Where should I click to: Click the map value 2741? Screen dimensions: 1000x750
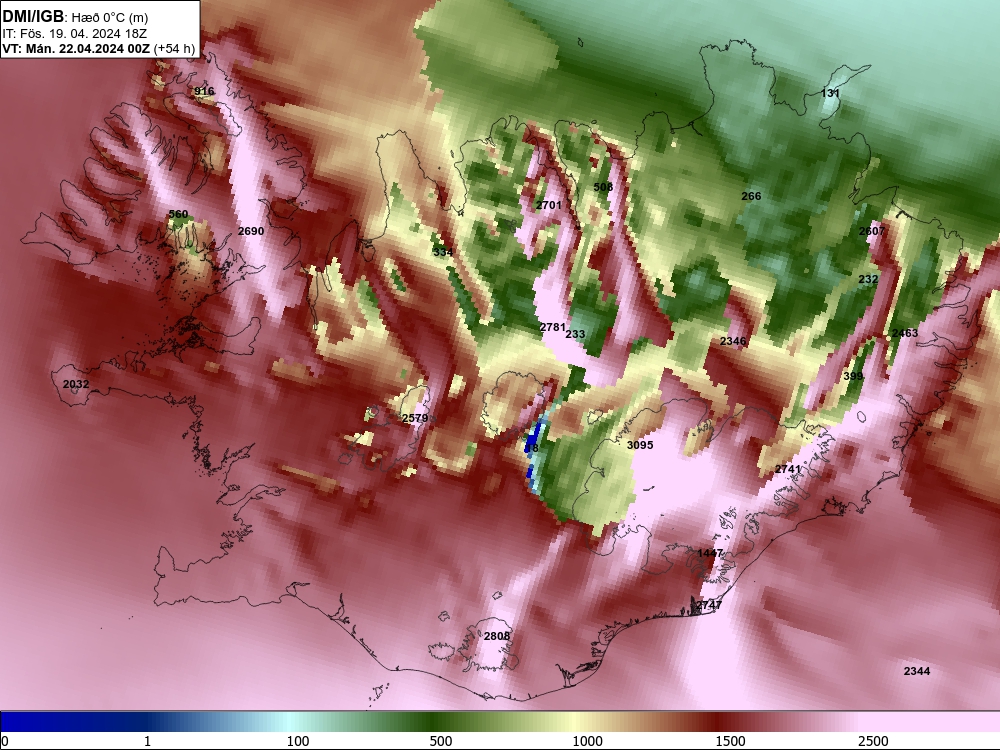788,469
